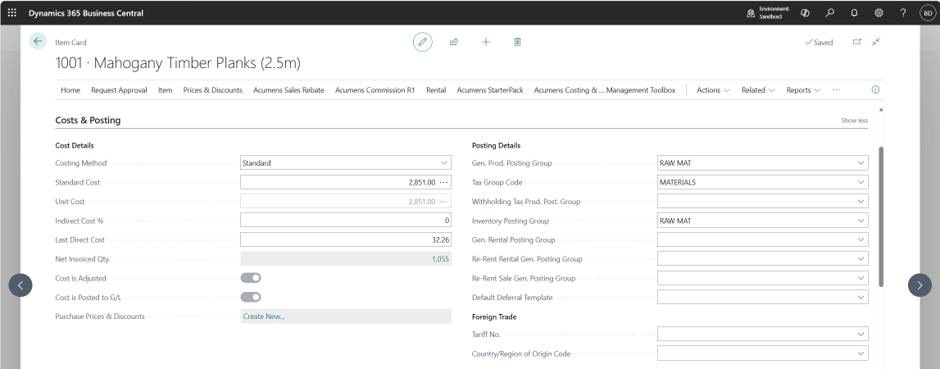Click the Saved status indicator

[x=819, y=43]
